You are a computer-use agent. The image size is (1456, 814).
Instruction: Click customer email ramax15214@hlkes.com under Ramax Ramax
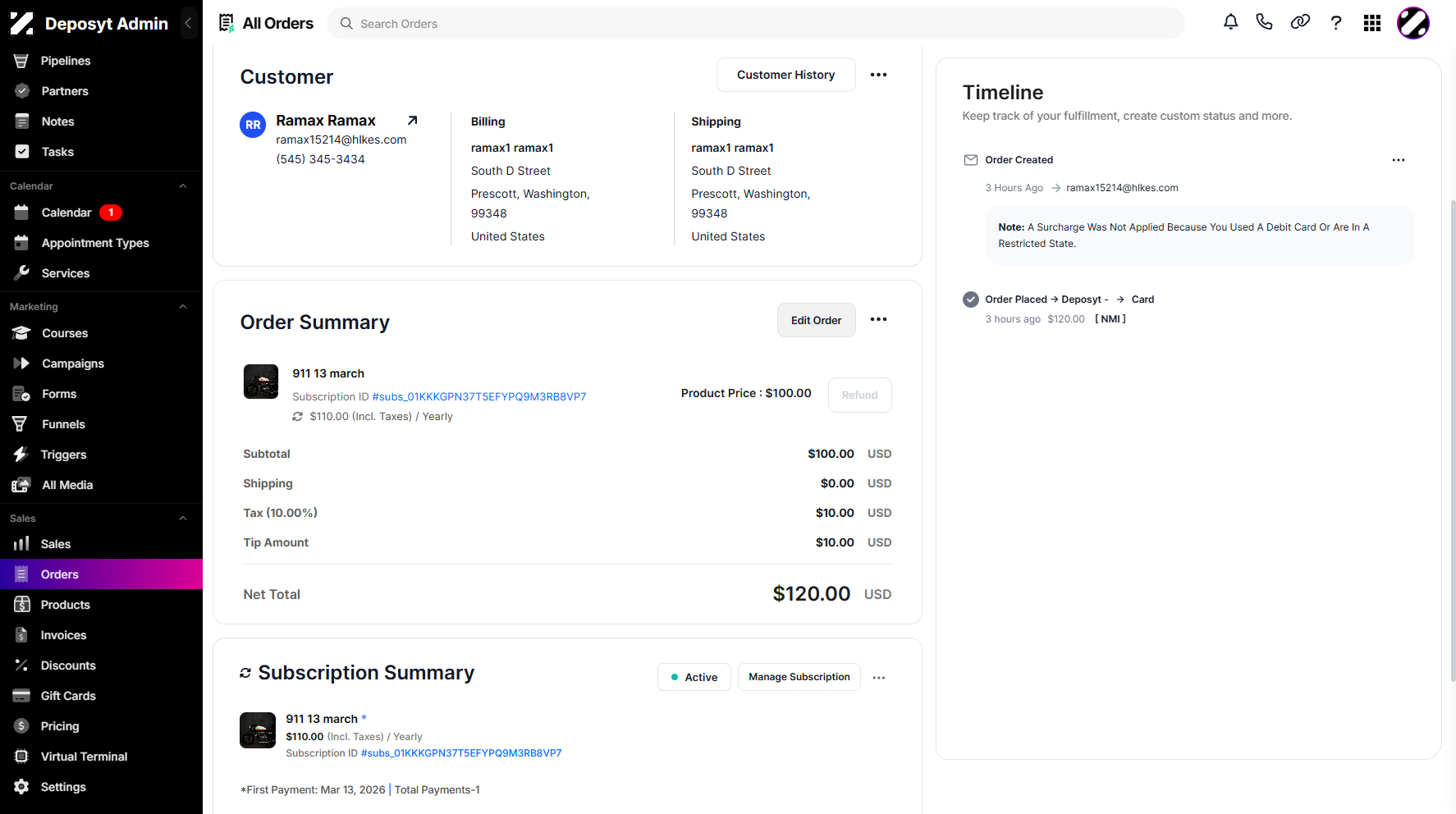click(x=341, y=139)
